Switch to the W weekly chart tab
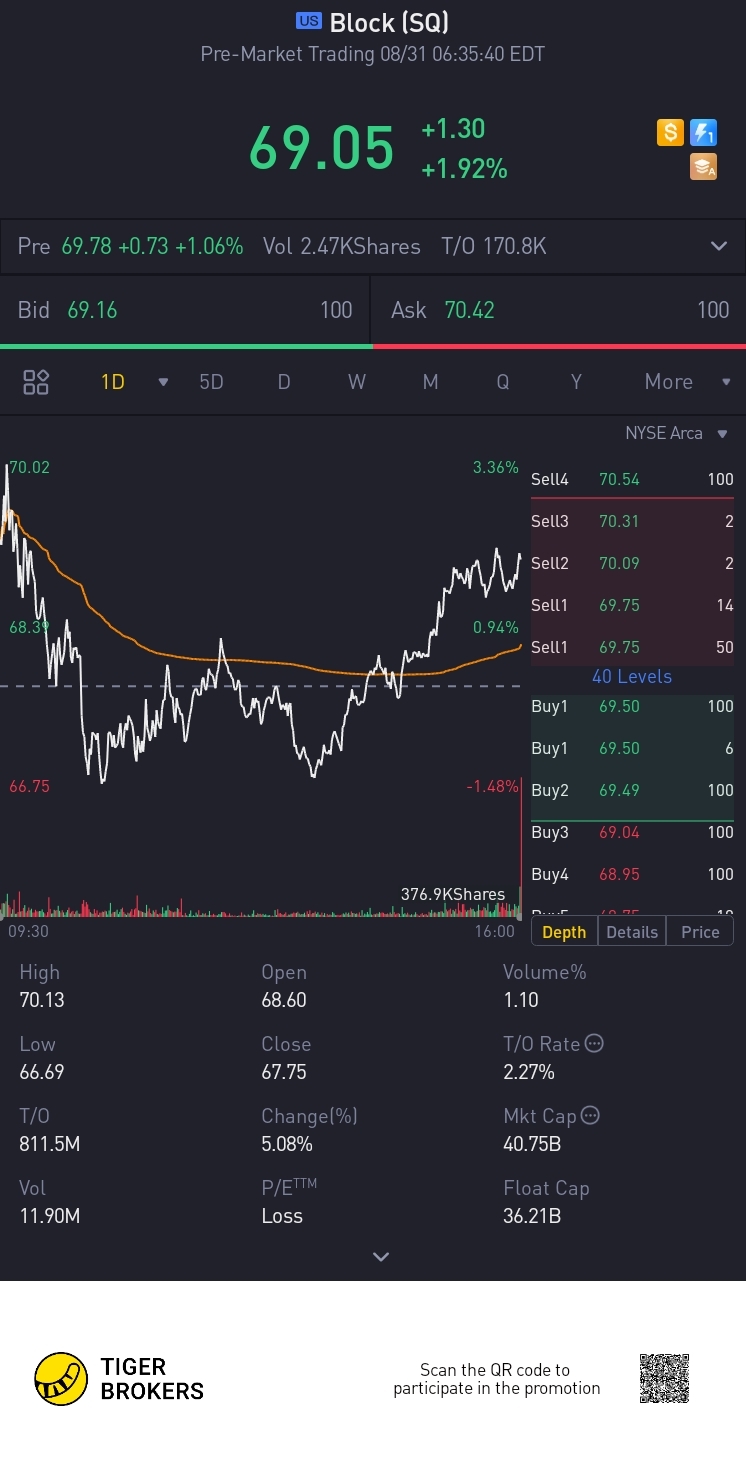 point(357,382)
